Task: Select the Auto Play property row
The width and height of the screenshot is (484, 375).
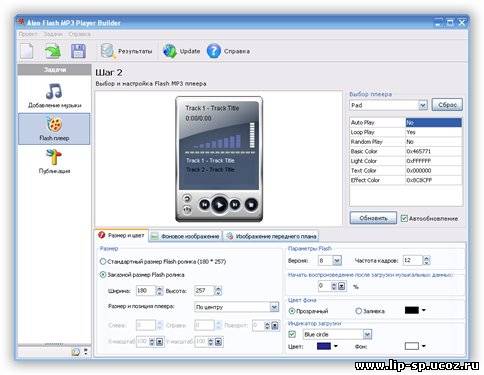Action: (x=406, y=122)
